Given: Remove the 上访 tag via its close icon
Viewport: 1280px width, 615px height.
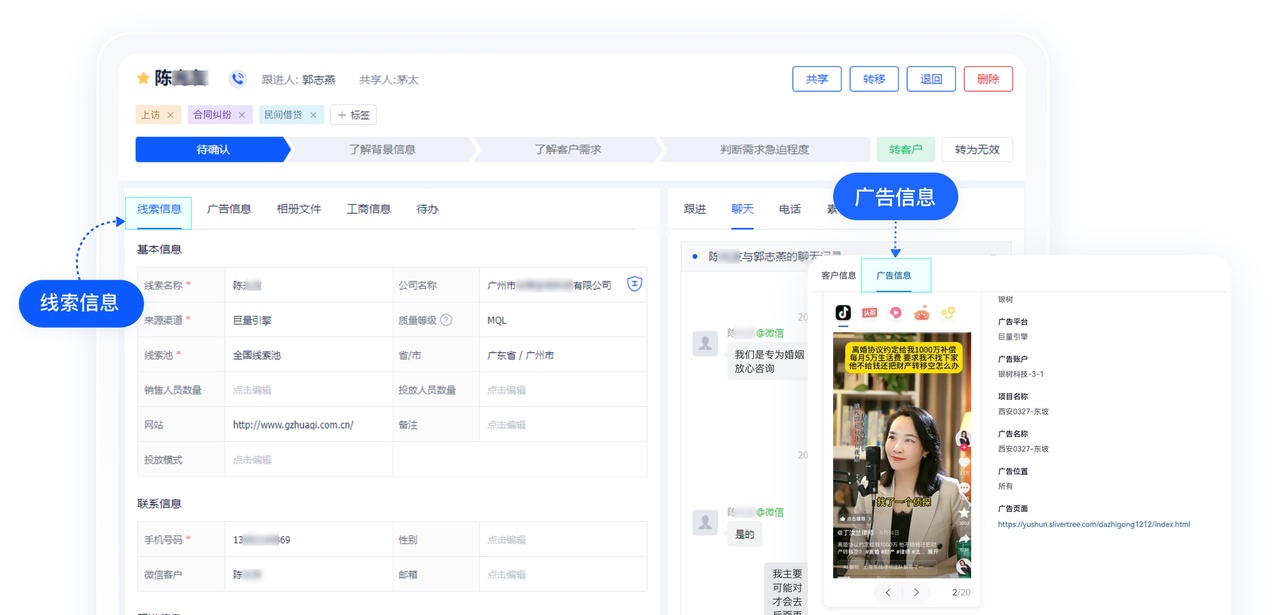Looking at the screenshot, I should [x=169, y=115].
